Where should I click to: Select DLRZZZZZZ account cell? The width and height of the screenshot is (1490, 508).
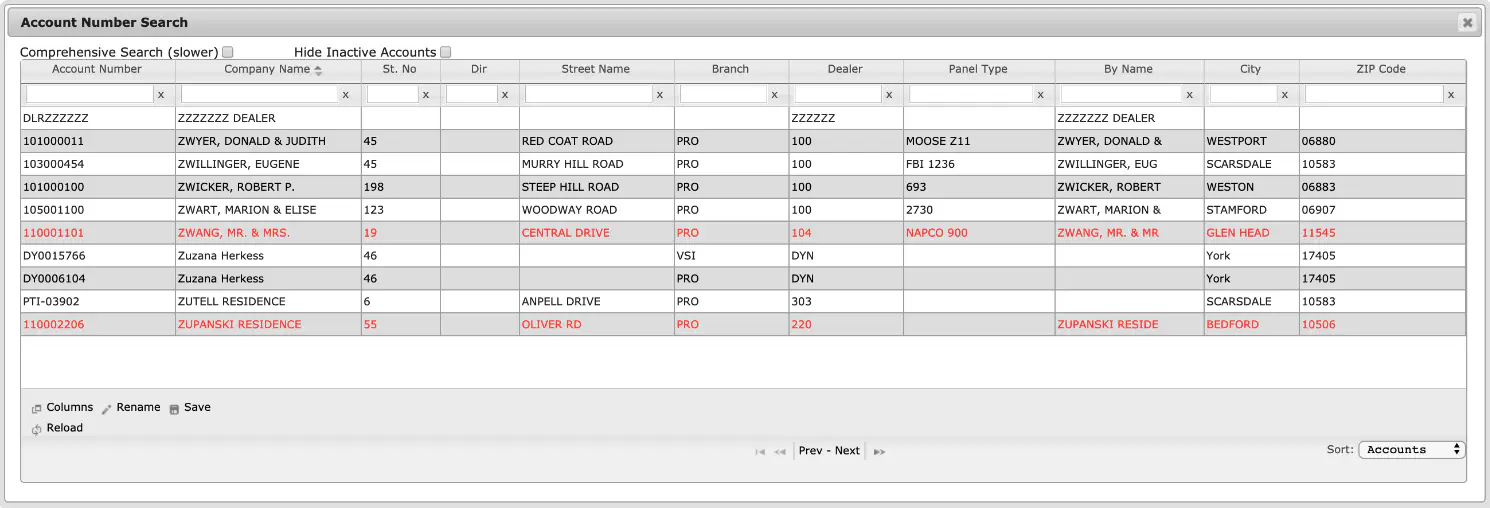pos(98,118)
